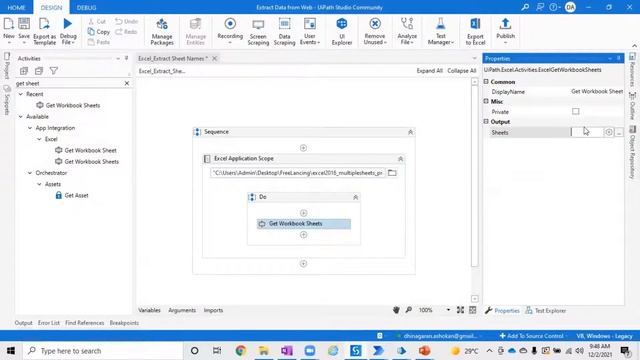Toggle the Private checkbox
The height and width of the screenshot is (360, 640).
576,111
